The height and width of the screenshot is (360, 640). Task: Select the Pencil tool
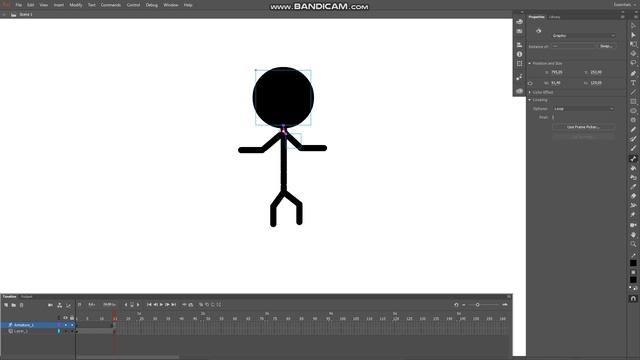(633, 129)
